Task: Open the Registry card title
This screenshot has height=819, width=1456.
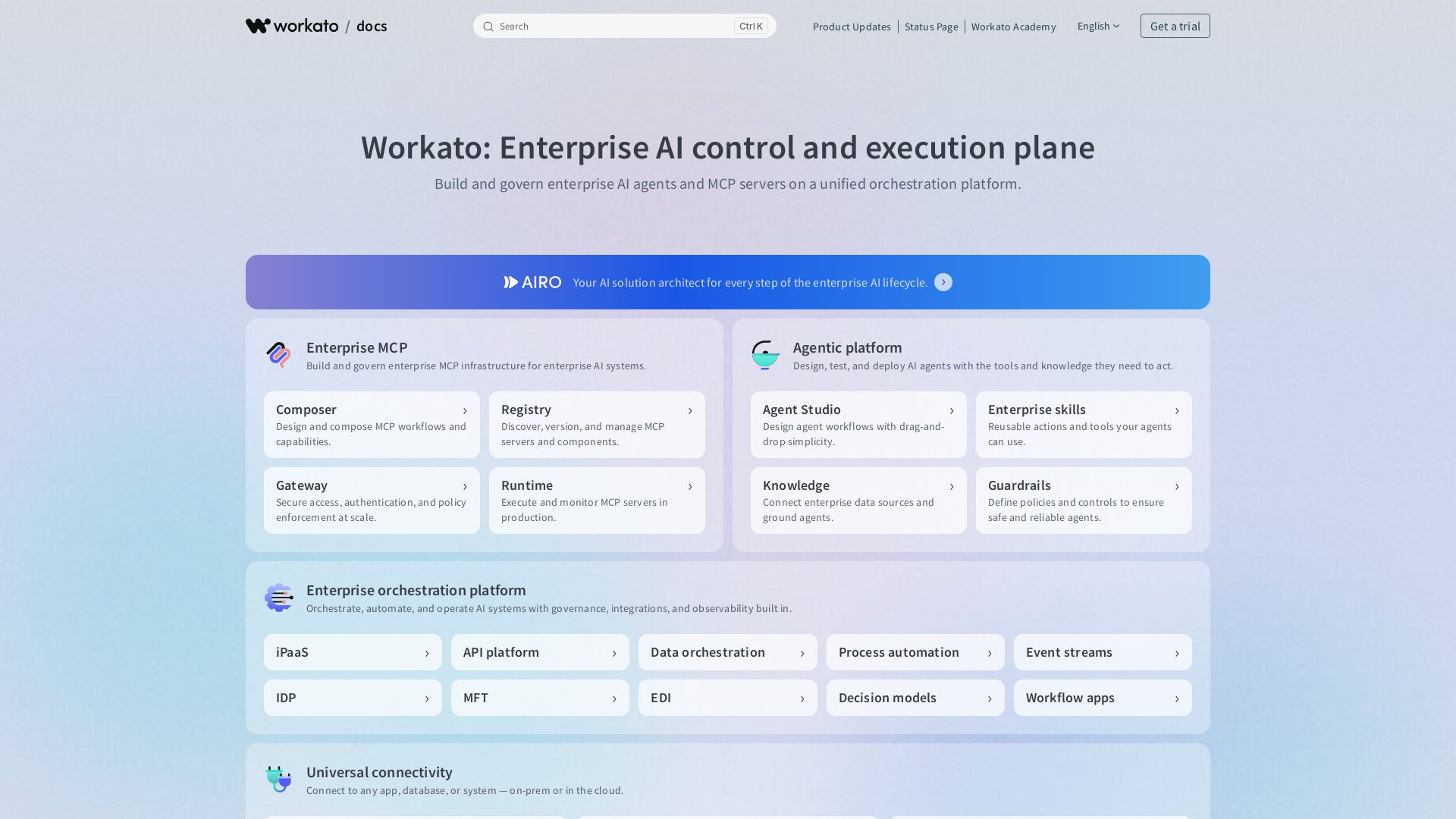Action: (x=526, y=409)
